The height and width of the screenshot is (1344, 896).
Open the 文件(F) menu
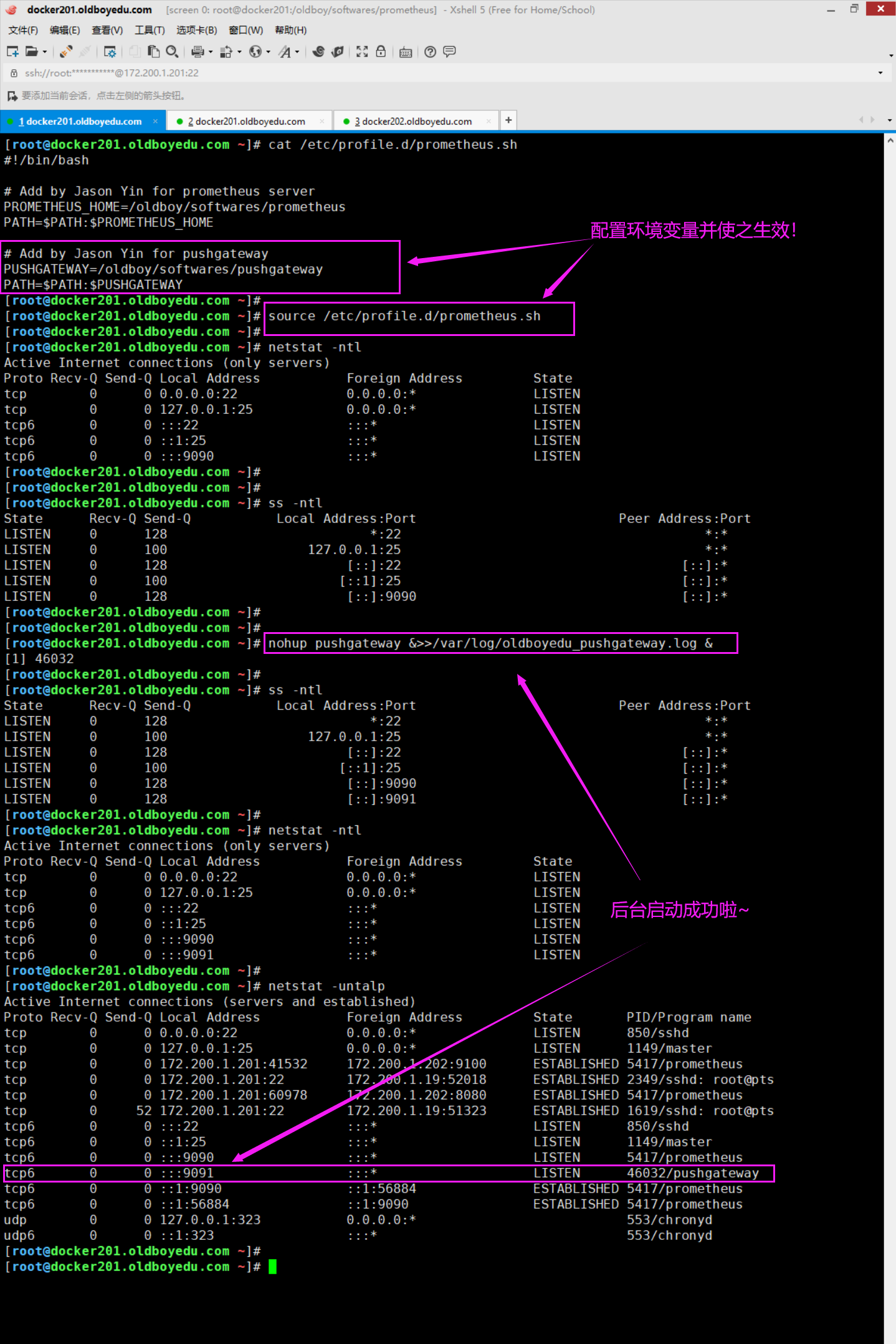tap(23, 30)
